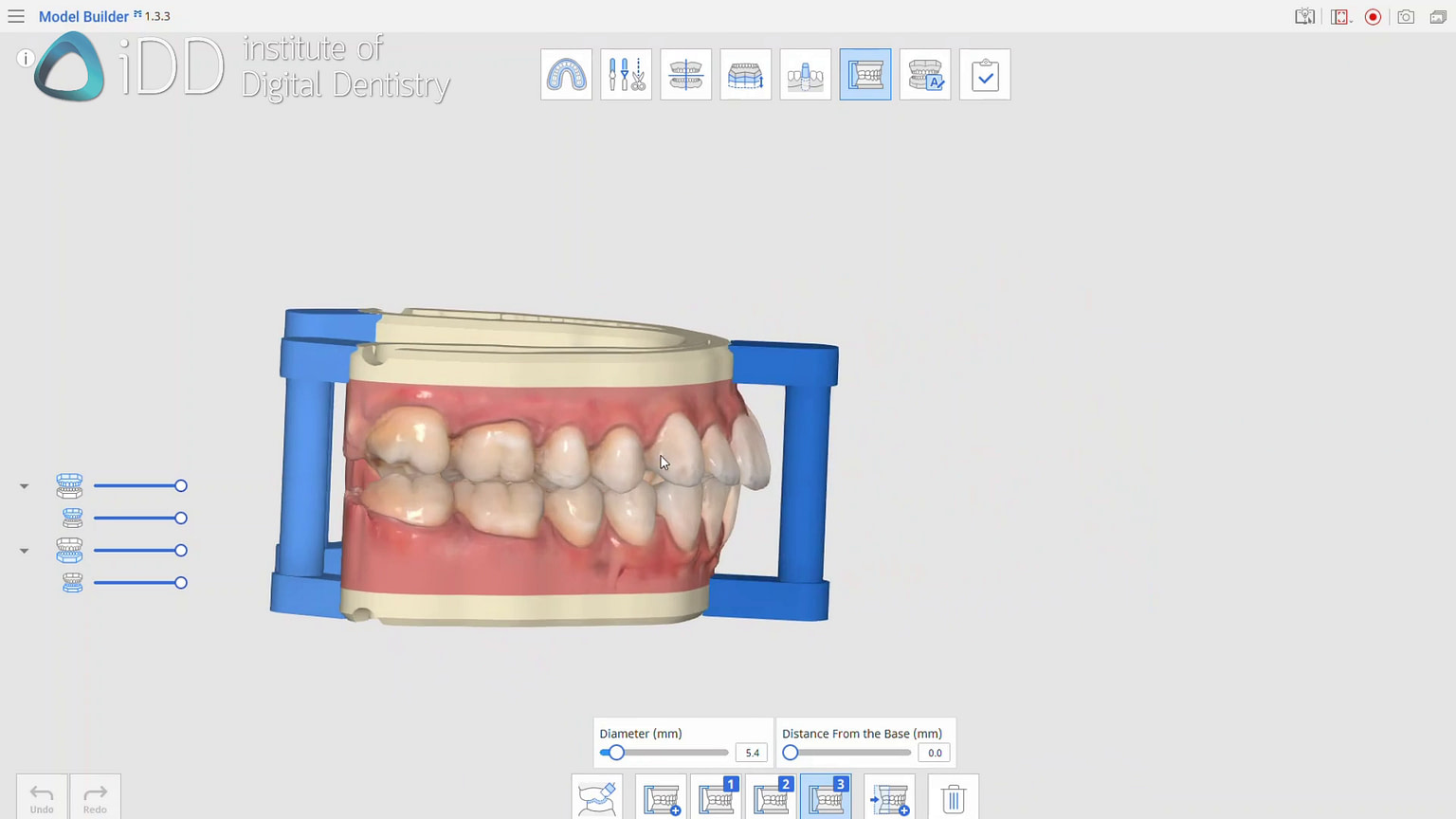Click the Undo button
Image resolution: width=1456 pixels, height=819 pixels.
(41, 796)
